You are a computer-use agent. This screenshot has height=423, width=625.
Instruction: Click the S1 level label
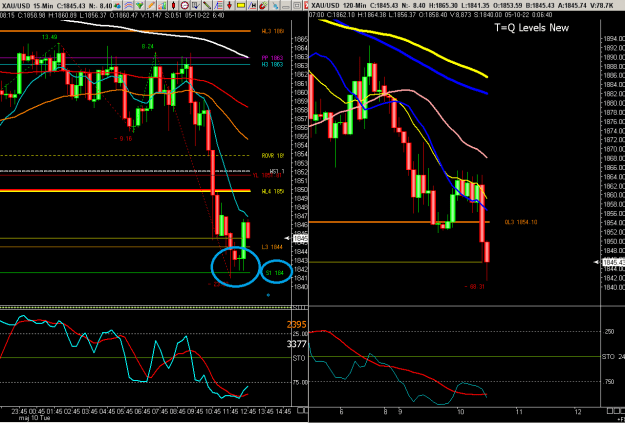point(274,273)
